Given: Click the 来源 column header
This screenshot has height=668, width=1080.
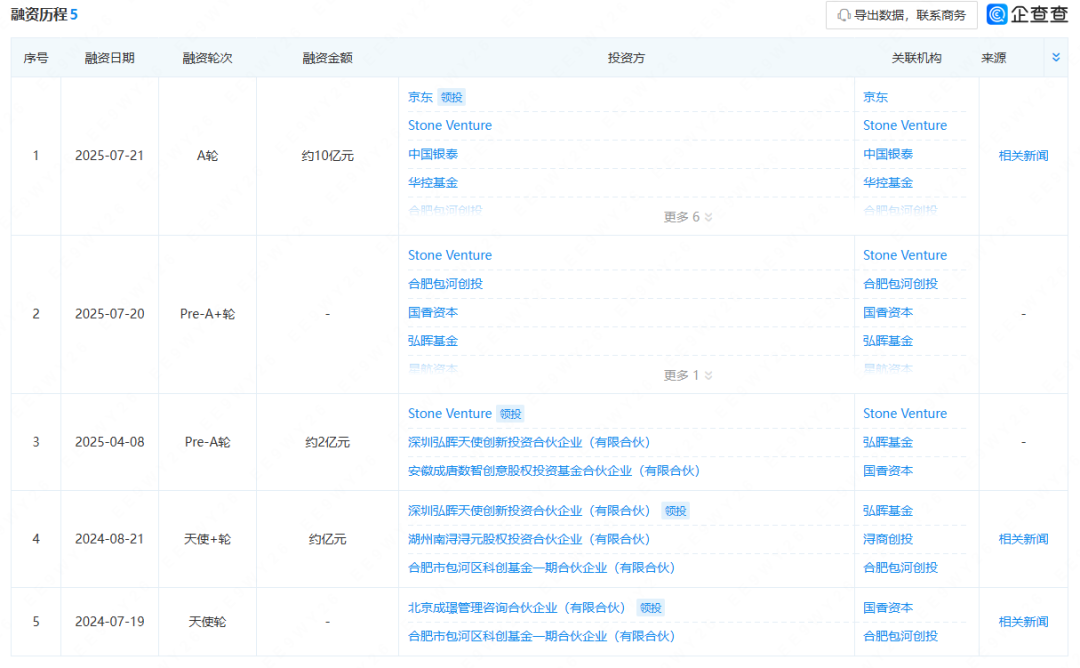Looking at the screenshot, I should coord(993,58).
